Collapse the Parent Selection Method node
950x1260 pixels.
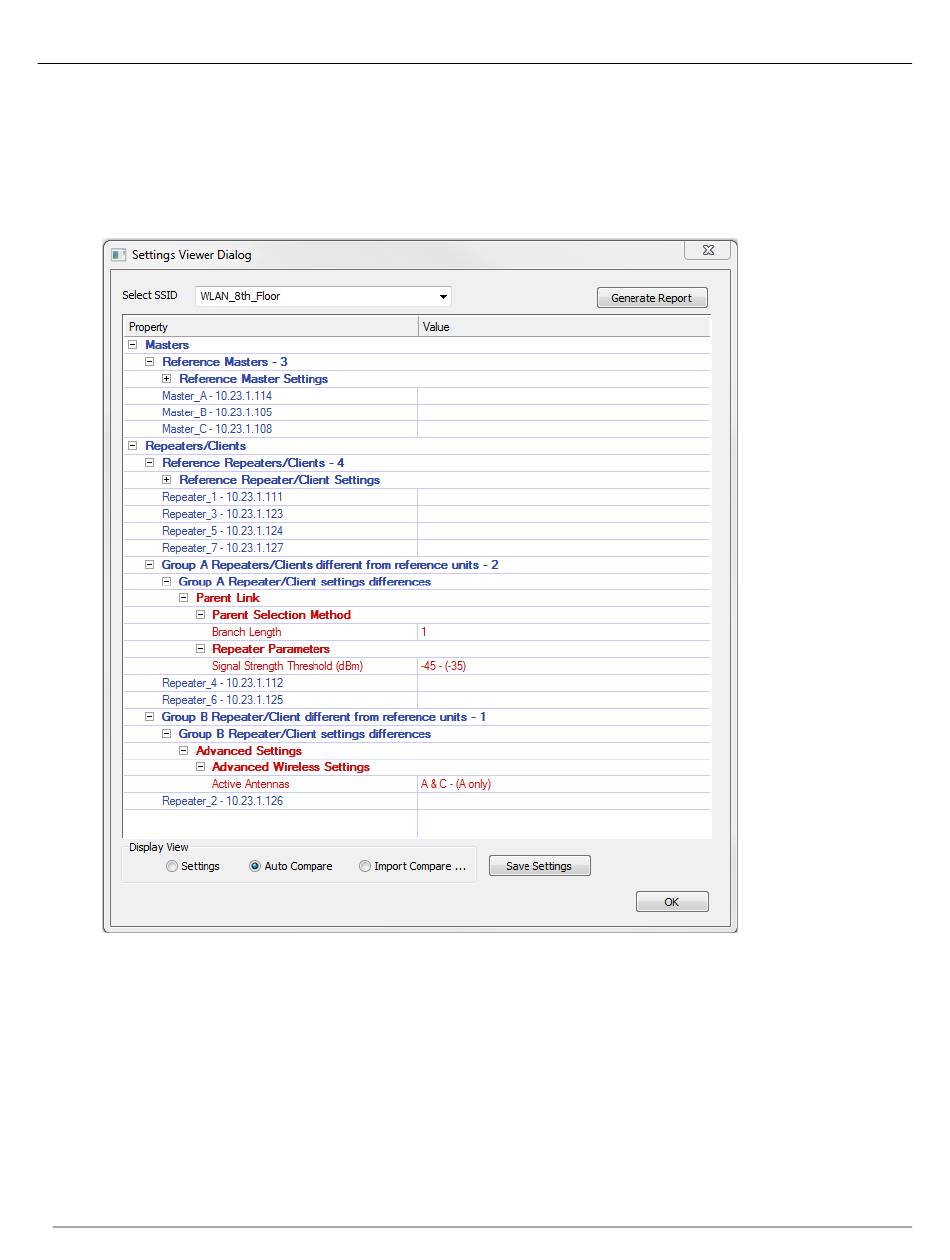click(201, 615)
